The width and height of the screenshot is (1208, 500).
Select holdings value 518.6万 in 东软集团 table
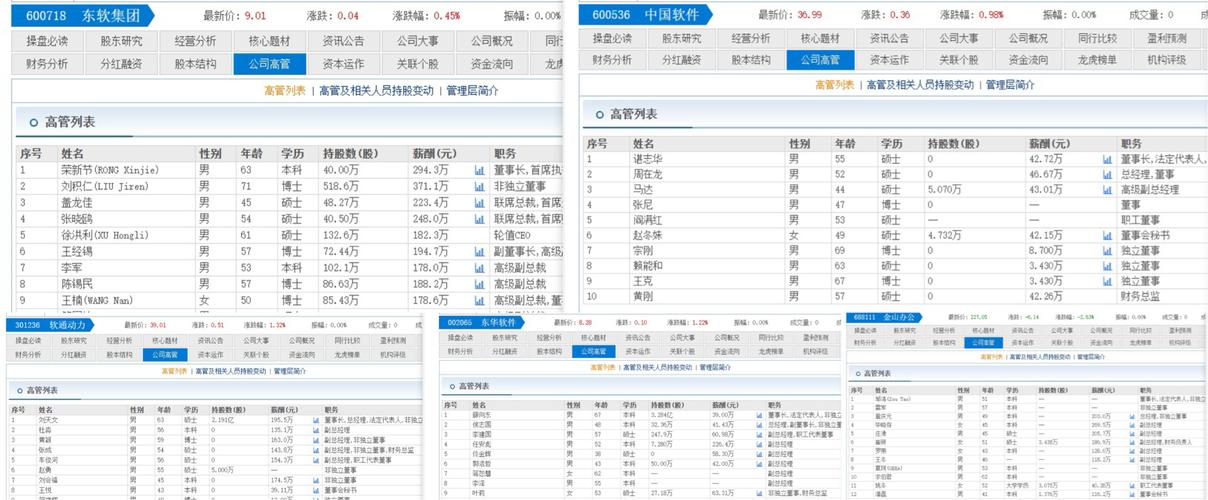341,186
